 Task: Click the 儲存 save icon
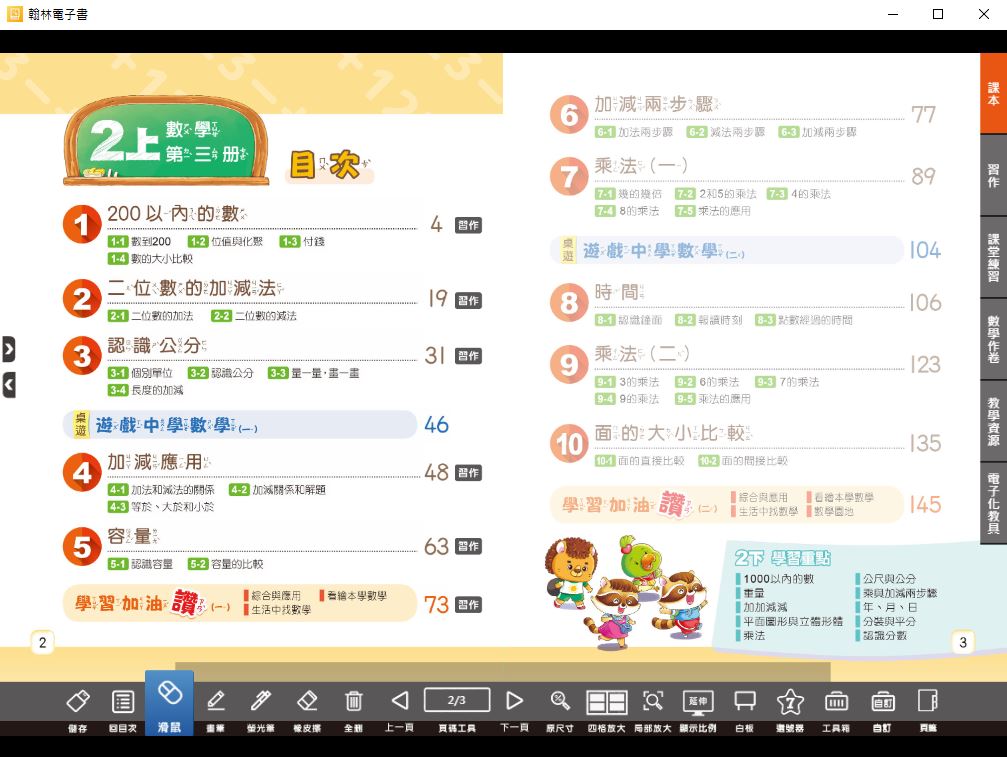(78, 702)
